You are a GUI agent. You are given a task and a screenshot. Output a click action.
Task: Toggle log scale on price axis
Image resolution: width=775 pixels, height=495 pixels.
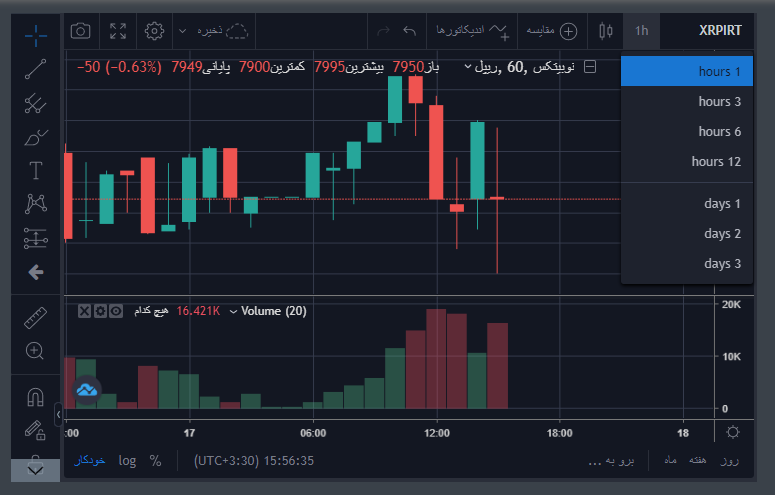[127, 461]
